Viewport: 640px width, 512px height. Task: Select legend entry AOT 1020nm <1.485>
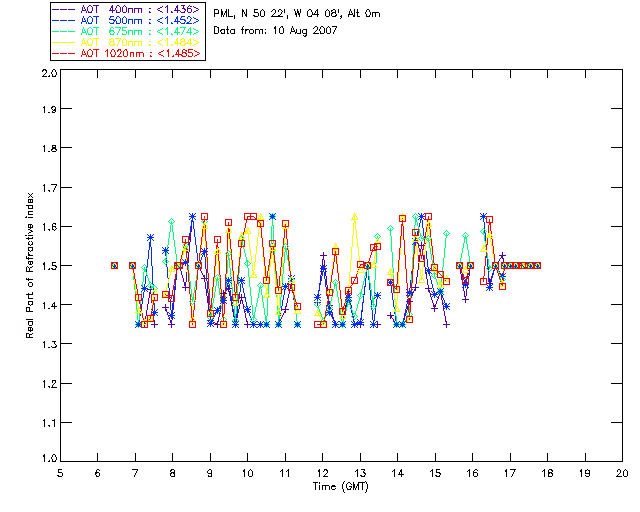click(x=127, y=53)
